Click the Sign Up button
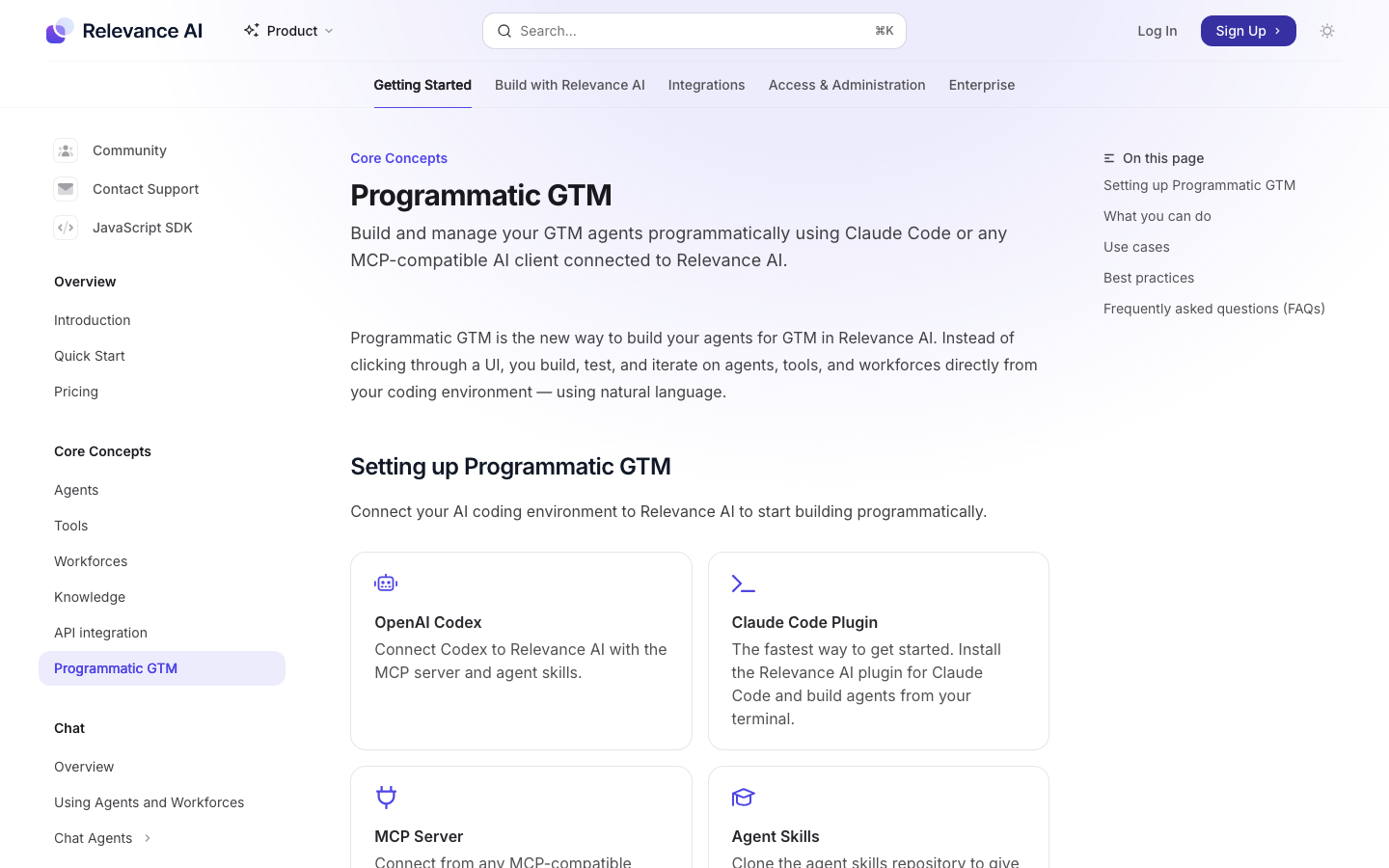This screenshot has height=868, width=1389. pyautogui.click(x=1248, y=31)
